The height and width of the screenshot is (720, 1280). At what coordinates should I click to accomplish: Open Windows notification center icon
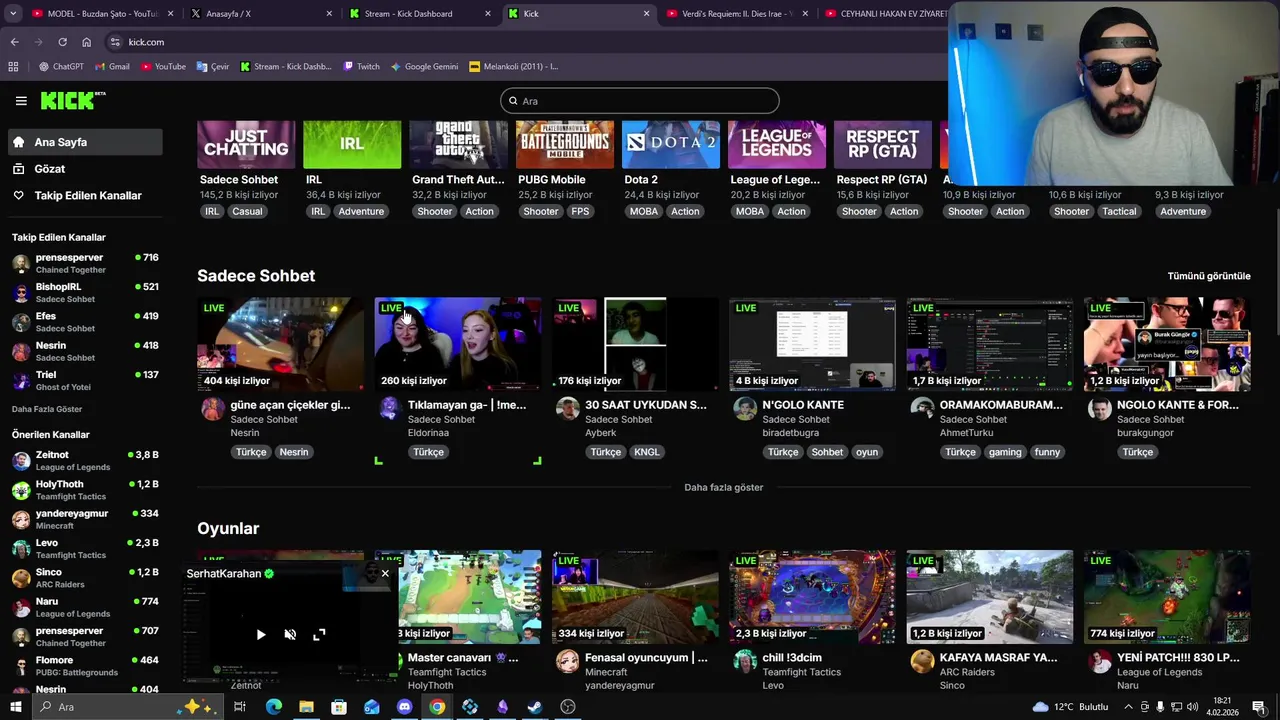[1258, 707]
